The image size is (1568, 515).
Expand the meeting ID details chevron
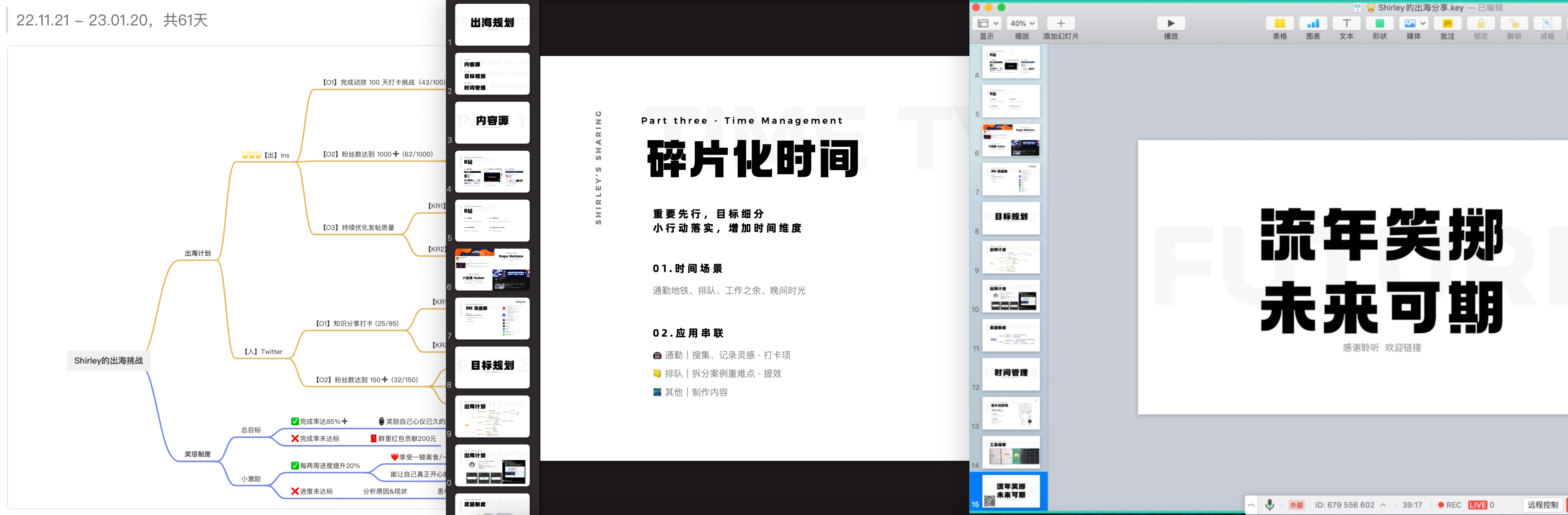1383,505
